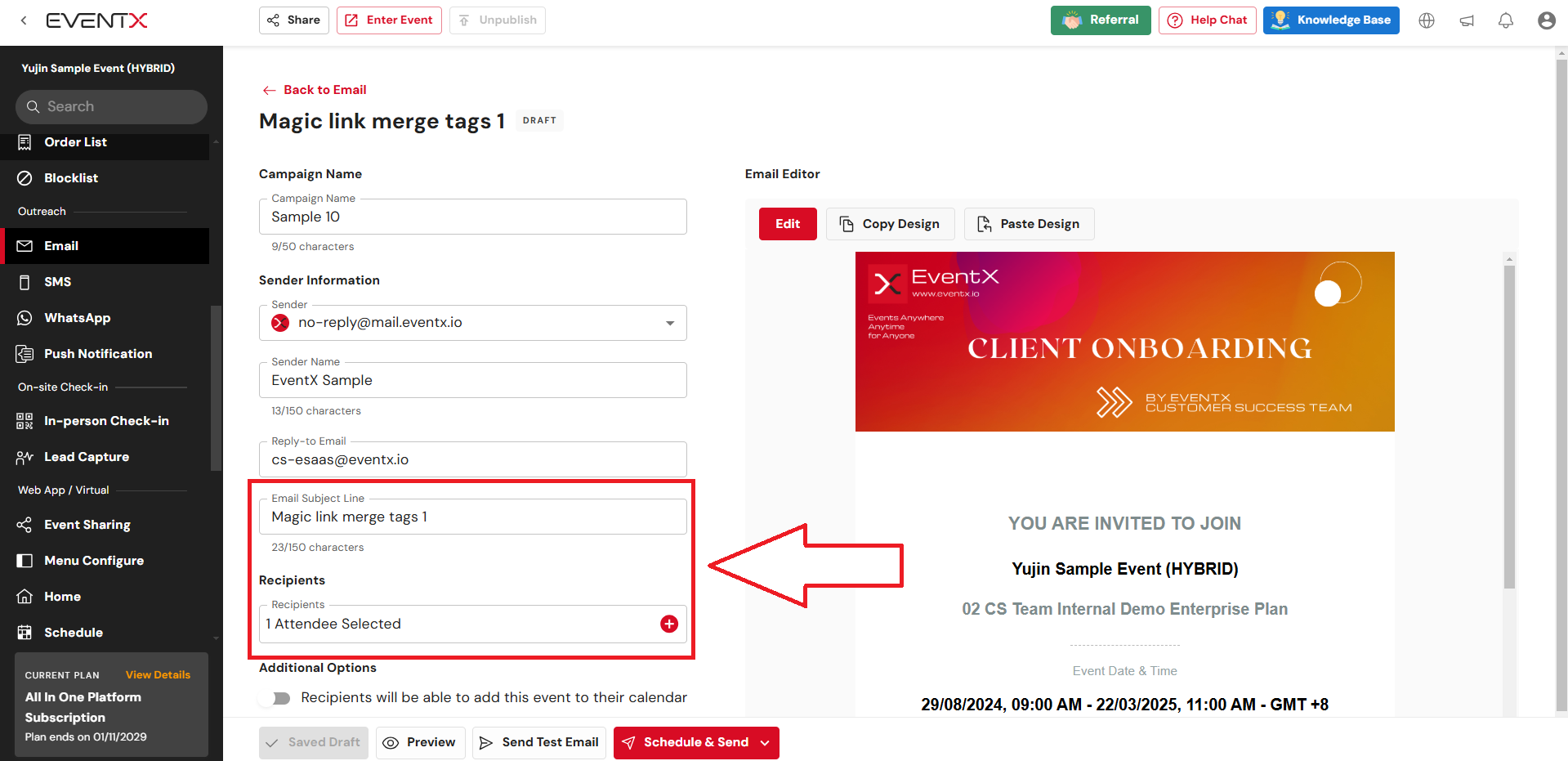Screen dimensions: 1568x761
Task: Open SMS in the sidebar
Action: click(106, 282)
